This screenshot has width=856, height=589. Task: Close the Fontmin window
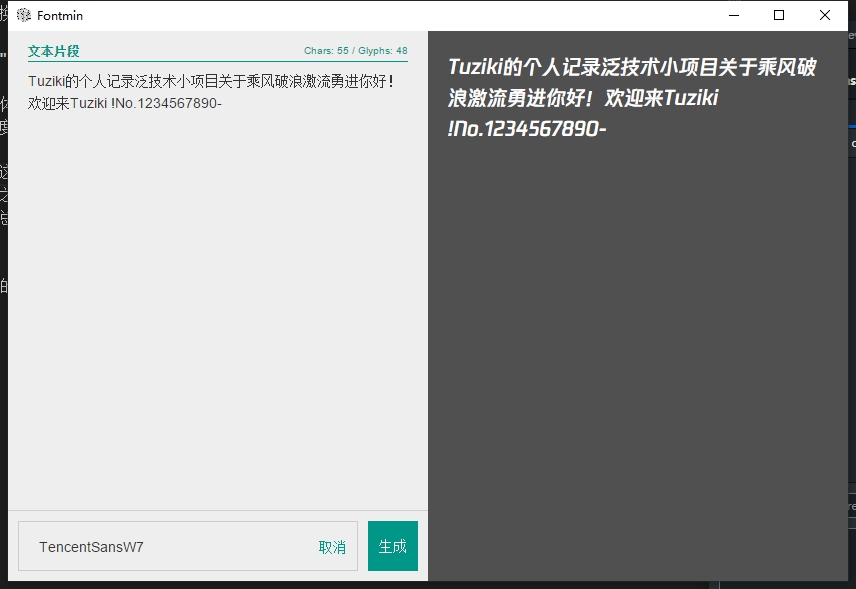tap(825, 15)
